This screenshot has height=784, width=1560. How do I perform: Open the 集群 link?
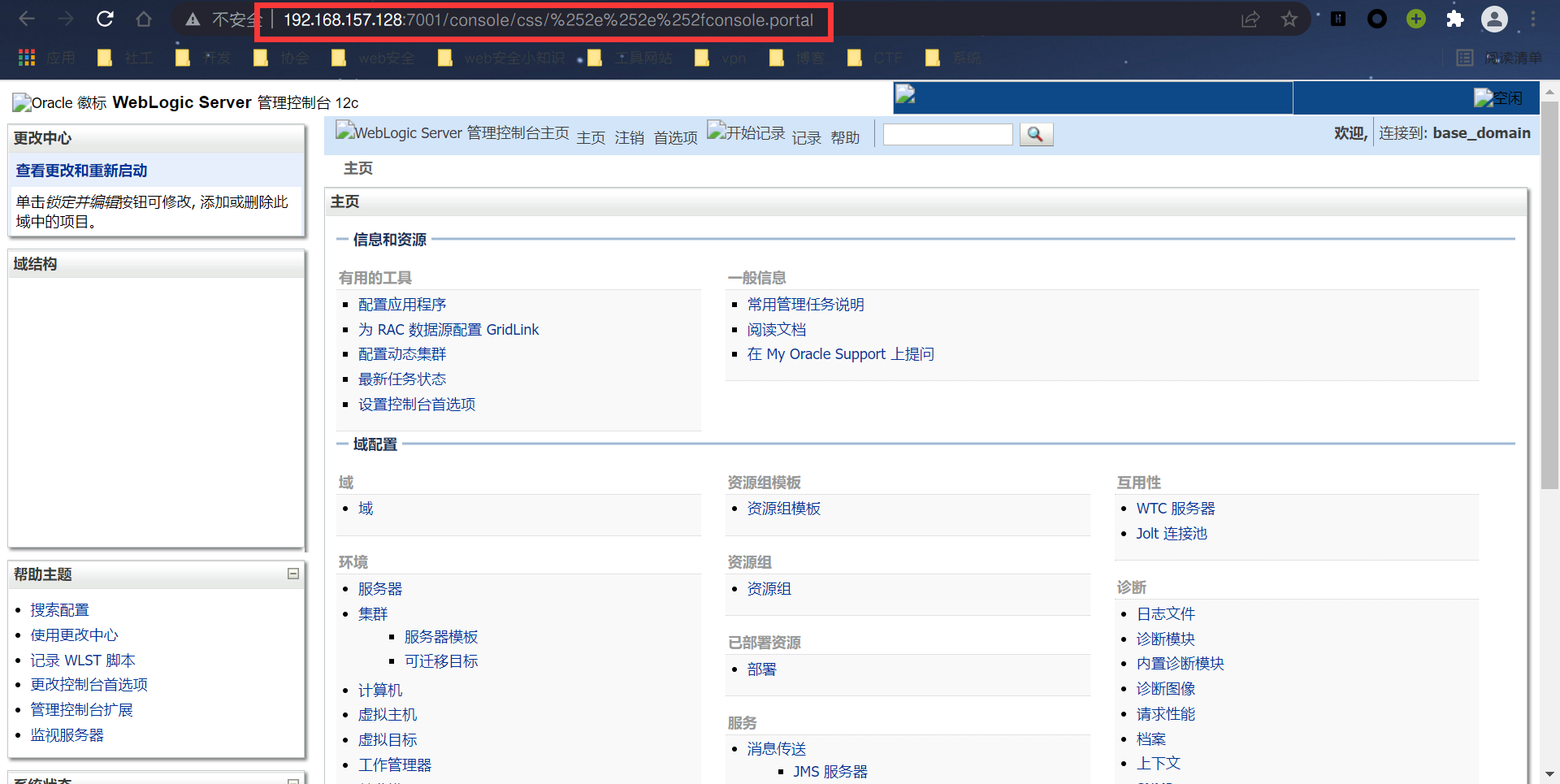[x=373, y=614]
